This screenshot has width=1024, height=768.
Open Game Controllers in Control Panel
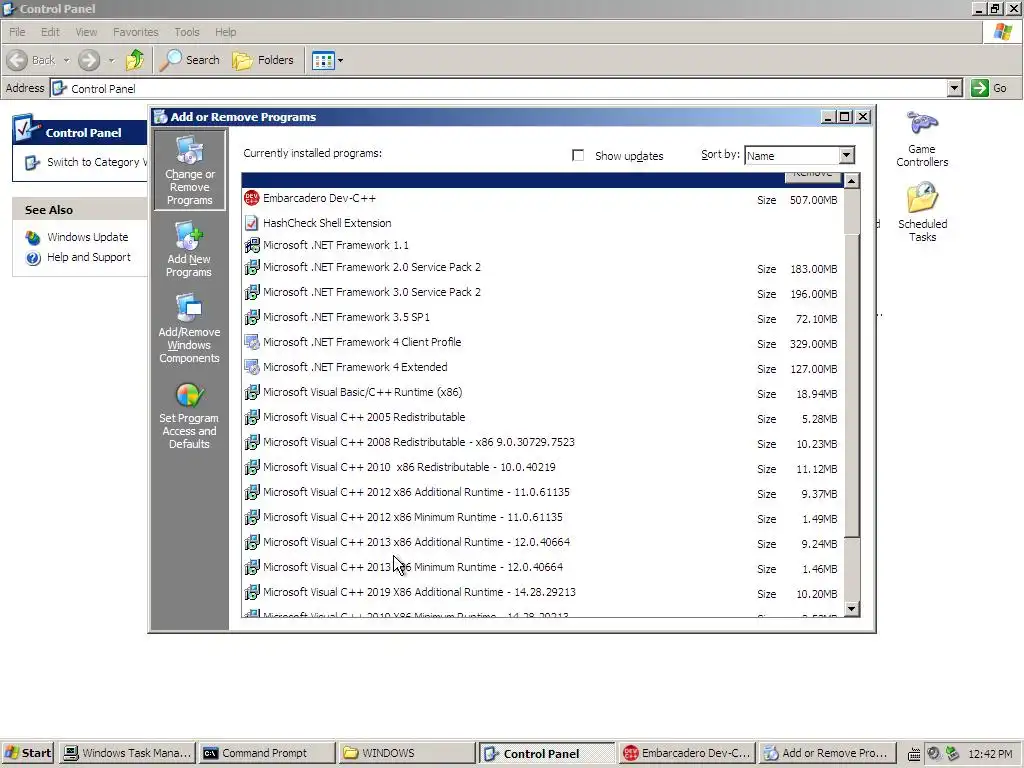[x=921, y=139]
